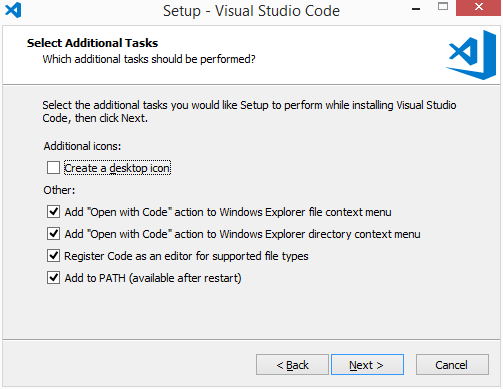Click the "Add to PATH (available after restart)" label
This screenshot has height=389, width=503.
point(153,278)
